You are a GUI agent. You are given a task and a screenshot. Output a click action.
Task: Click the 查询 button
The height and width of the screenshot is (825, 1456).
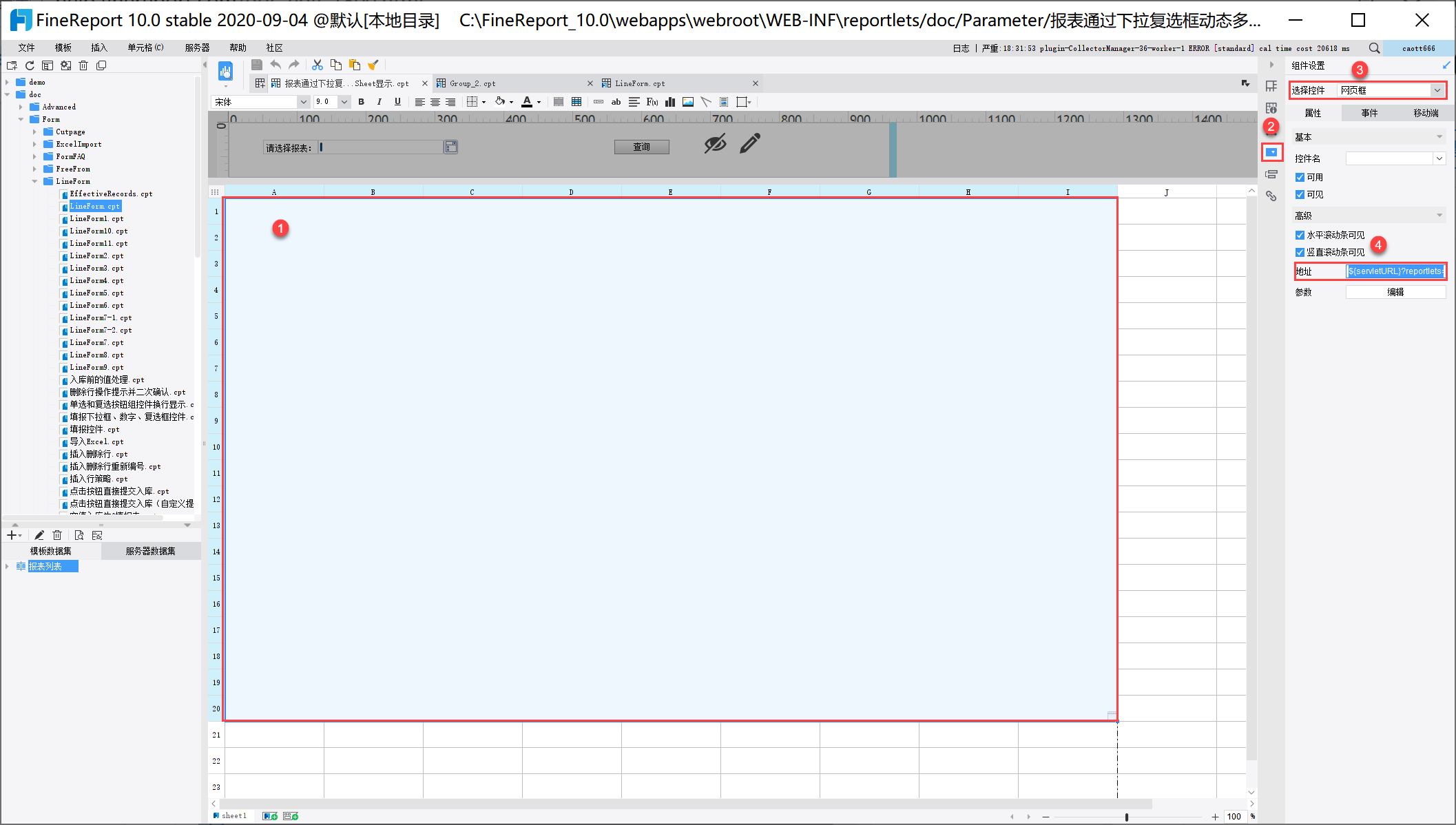click(x=641, y=147)
